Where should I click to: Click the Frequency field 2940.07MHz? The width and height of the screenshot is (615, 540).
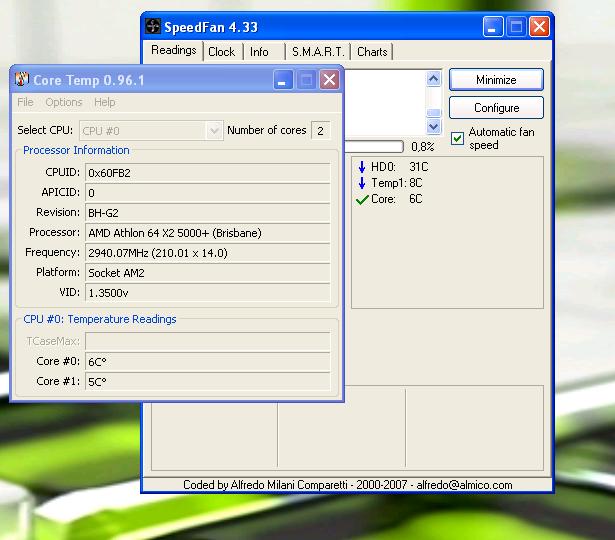point(207,253)
